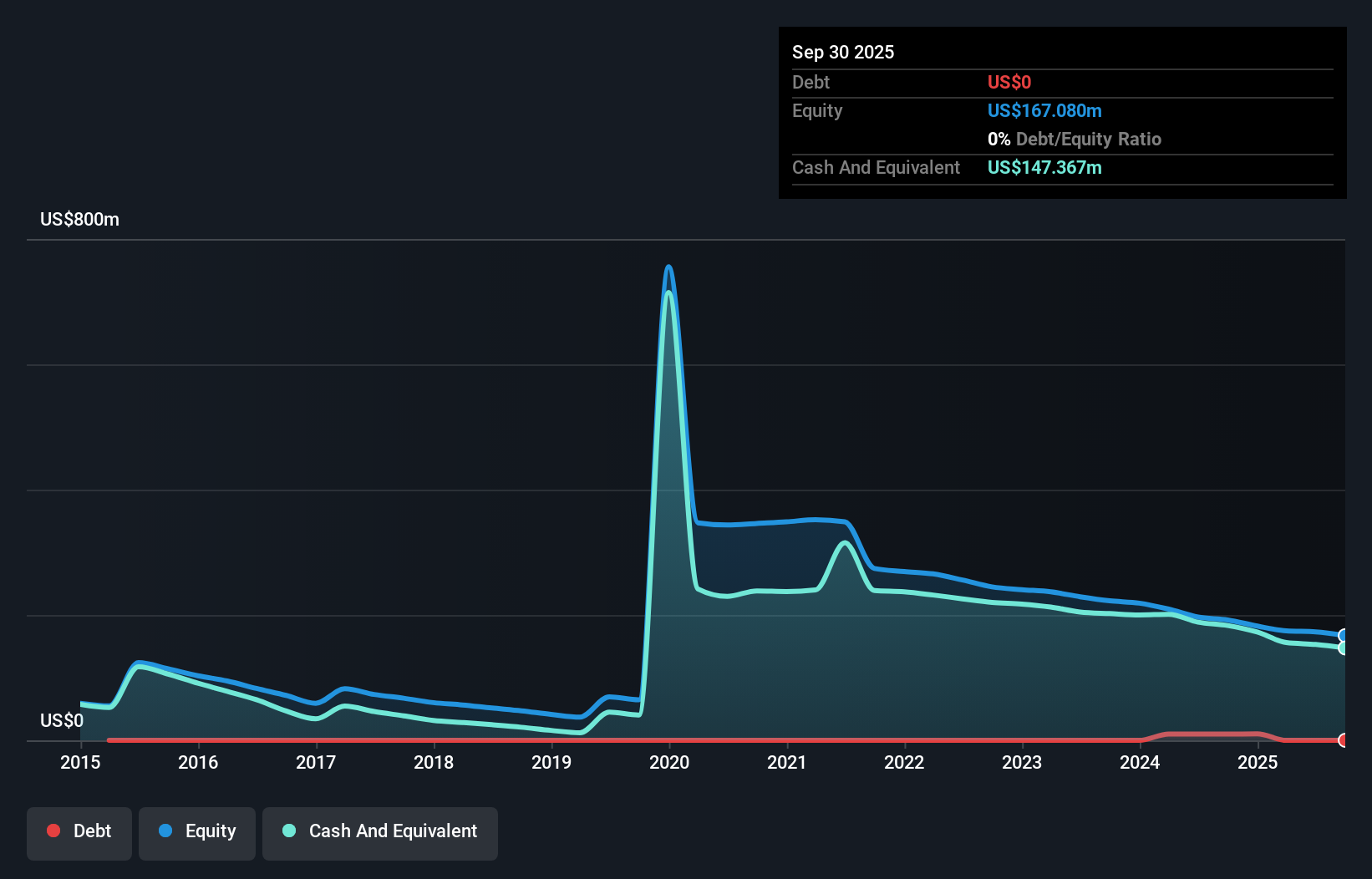Screen dimensions: 1372x879
Task: Click the US$147.367m Cash value link
Action: click(1044, 167)
